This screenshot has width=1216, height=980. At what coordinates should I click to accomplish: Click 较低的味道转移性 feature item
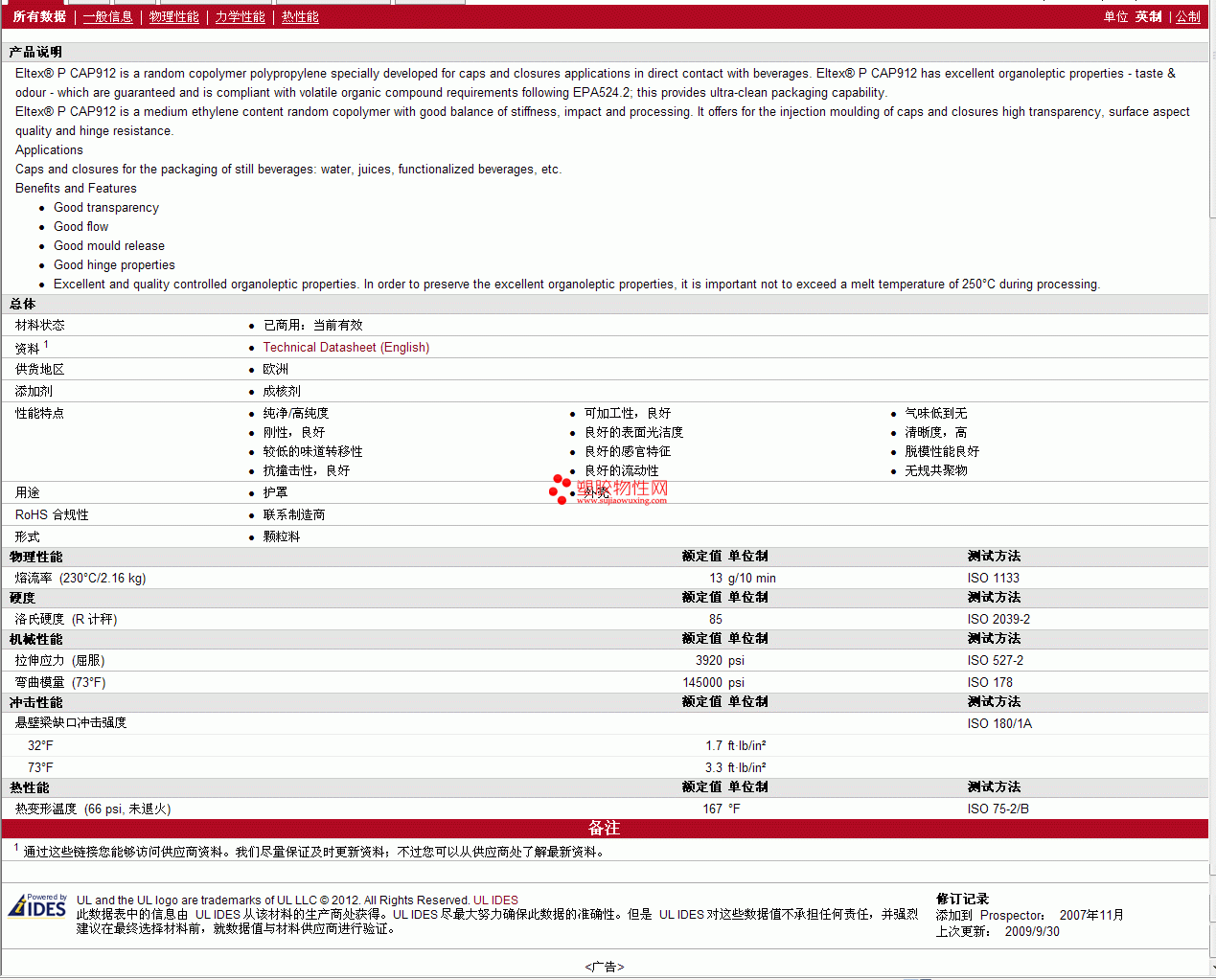click(313, 452)
